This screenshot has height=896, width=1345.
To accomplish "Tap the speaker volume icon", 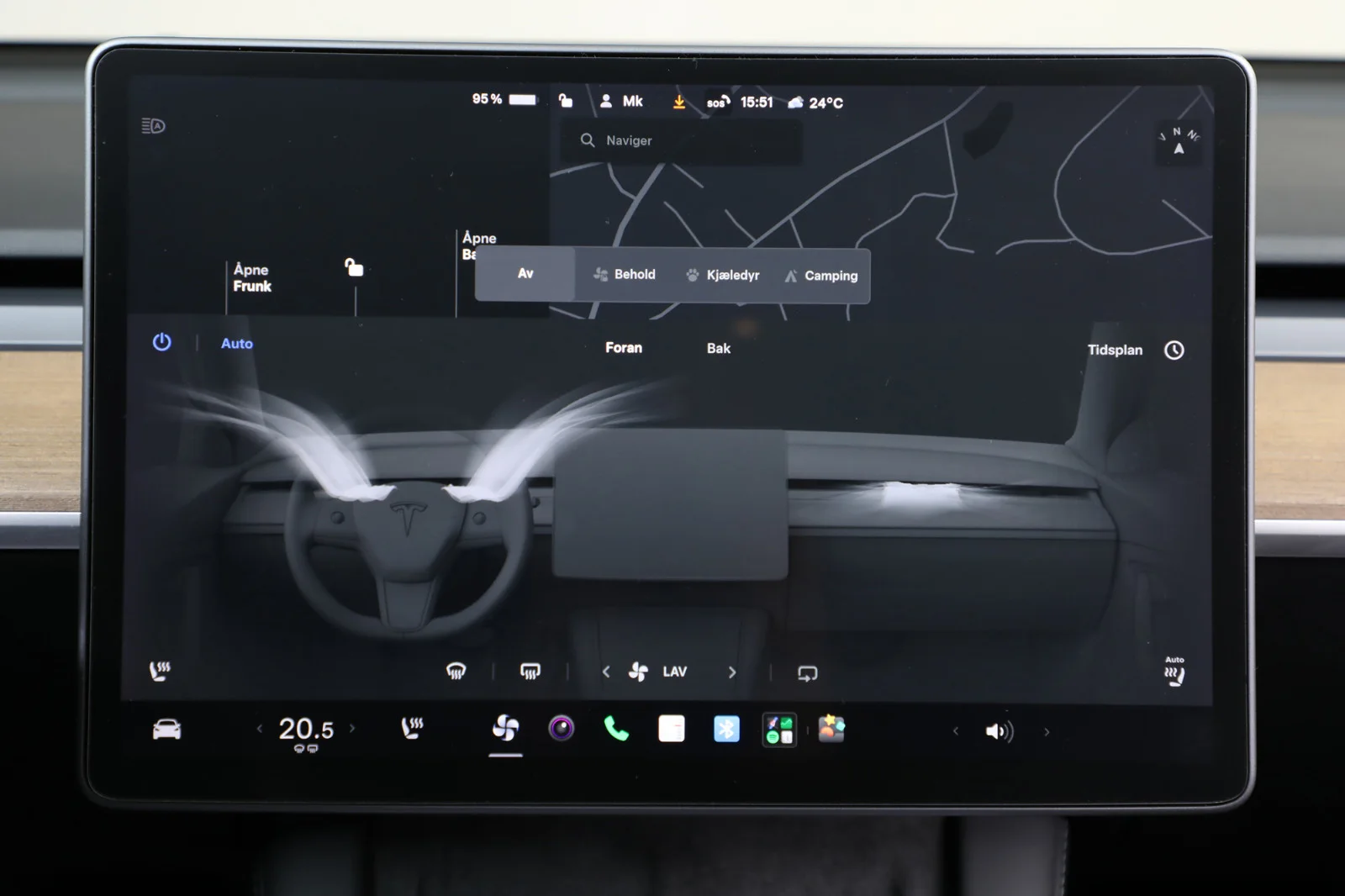I will point(1000,731).
